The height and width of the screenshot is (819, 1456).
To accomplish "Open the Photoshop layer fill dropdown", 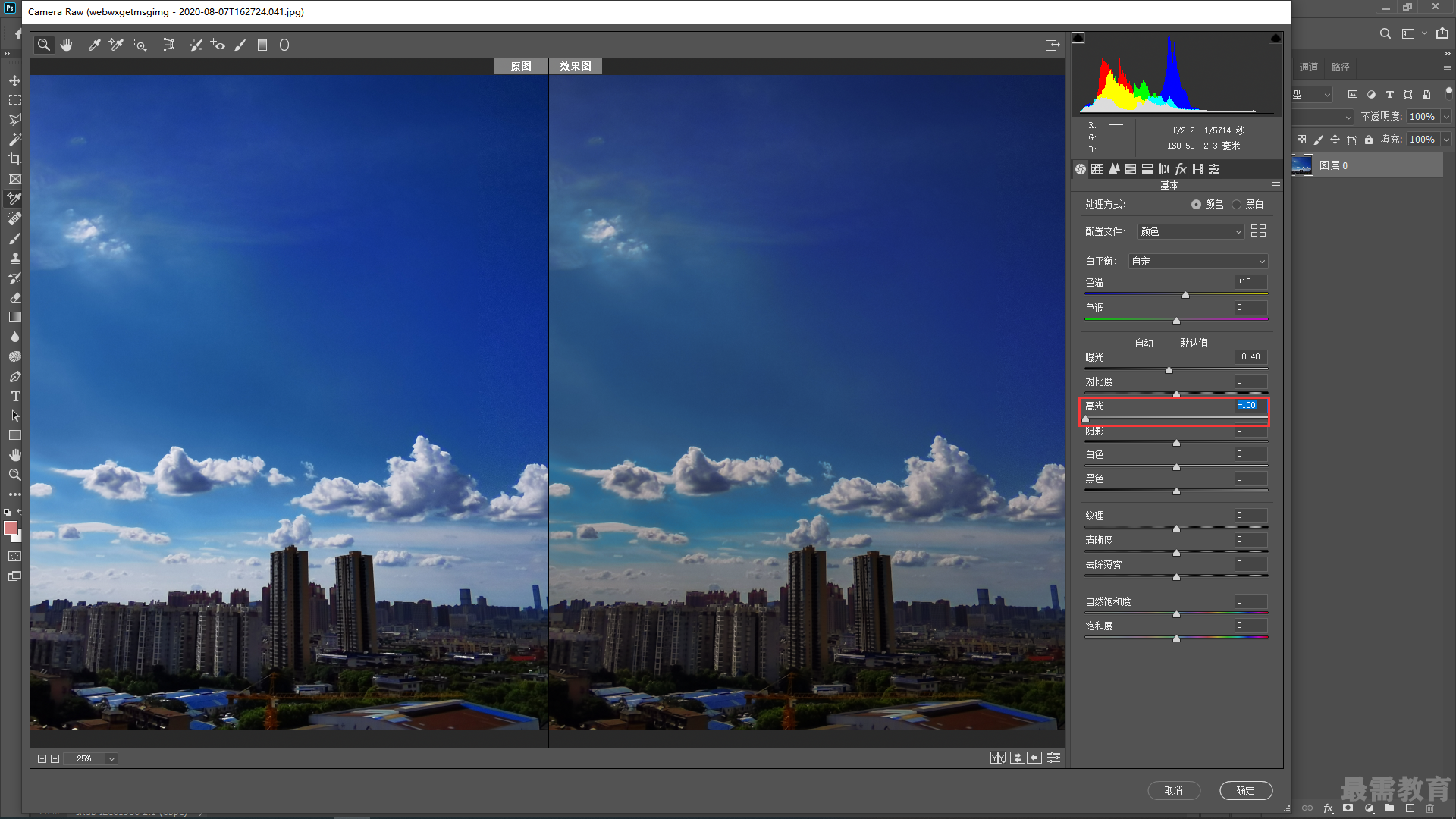I will [1446, 140].
